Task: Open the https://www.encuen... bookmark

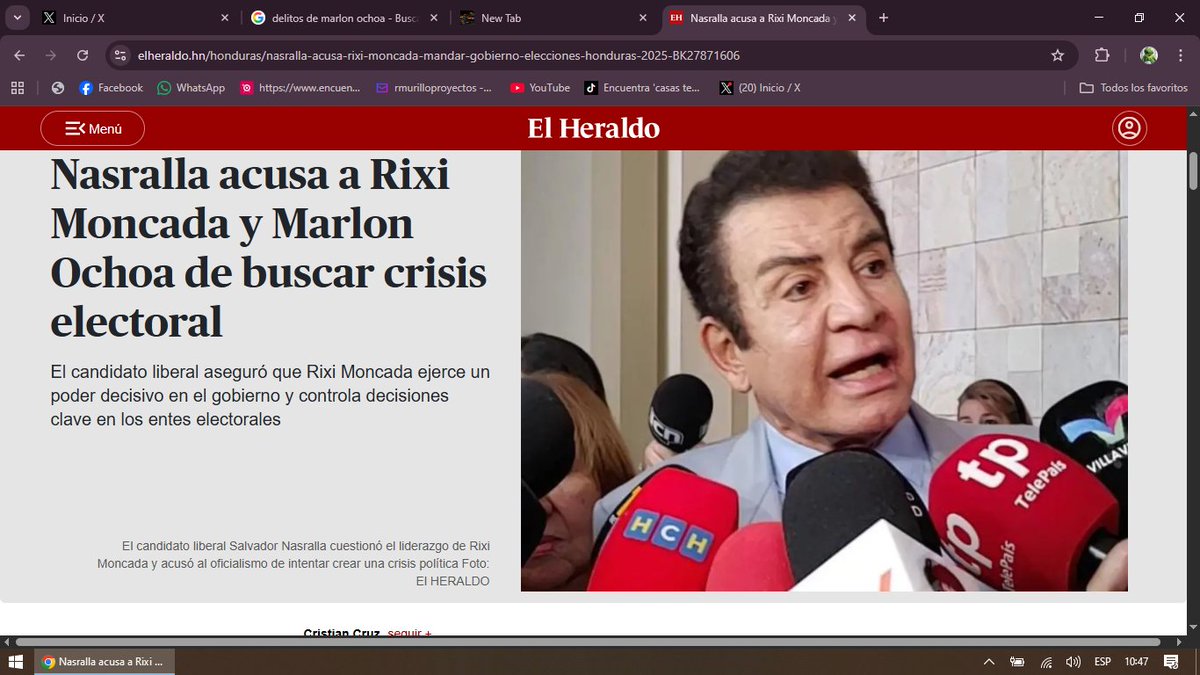Action: pos(300,88)
